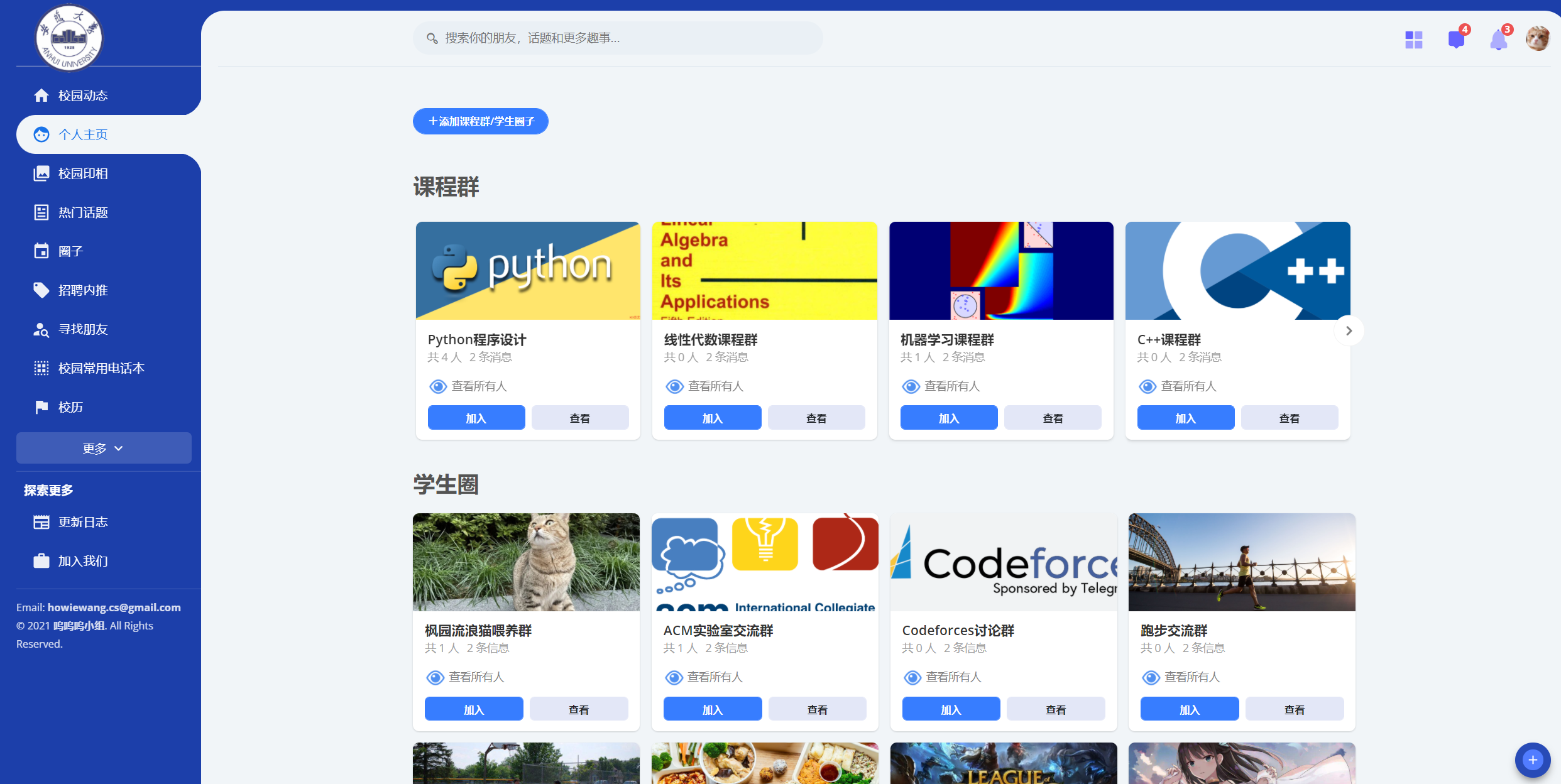Open the messages chat icon with badge
This screenshot has width=1561, height=784.
(1456, 40)
